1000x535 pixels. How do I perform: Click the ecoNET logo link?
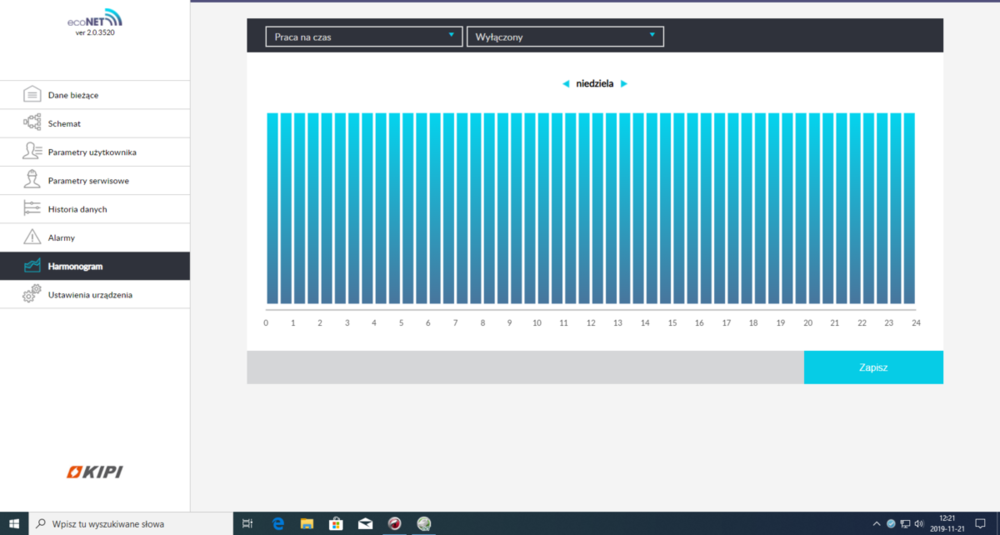[94, 18]
